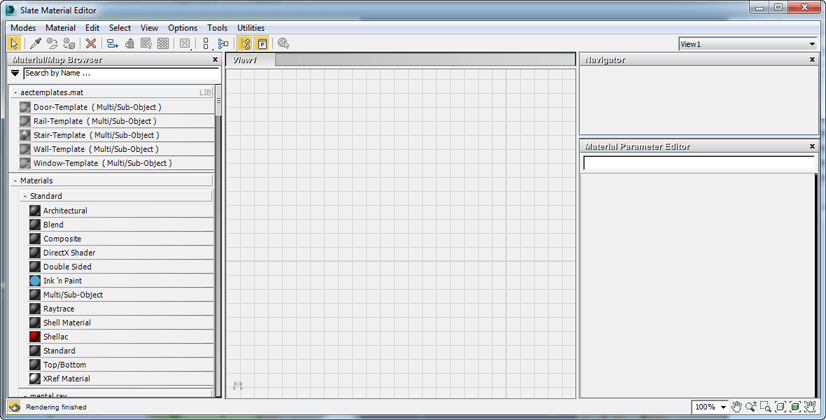Select the Architectural material
826x420 pixels.
point(121,210)
